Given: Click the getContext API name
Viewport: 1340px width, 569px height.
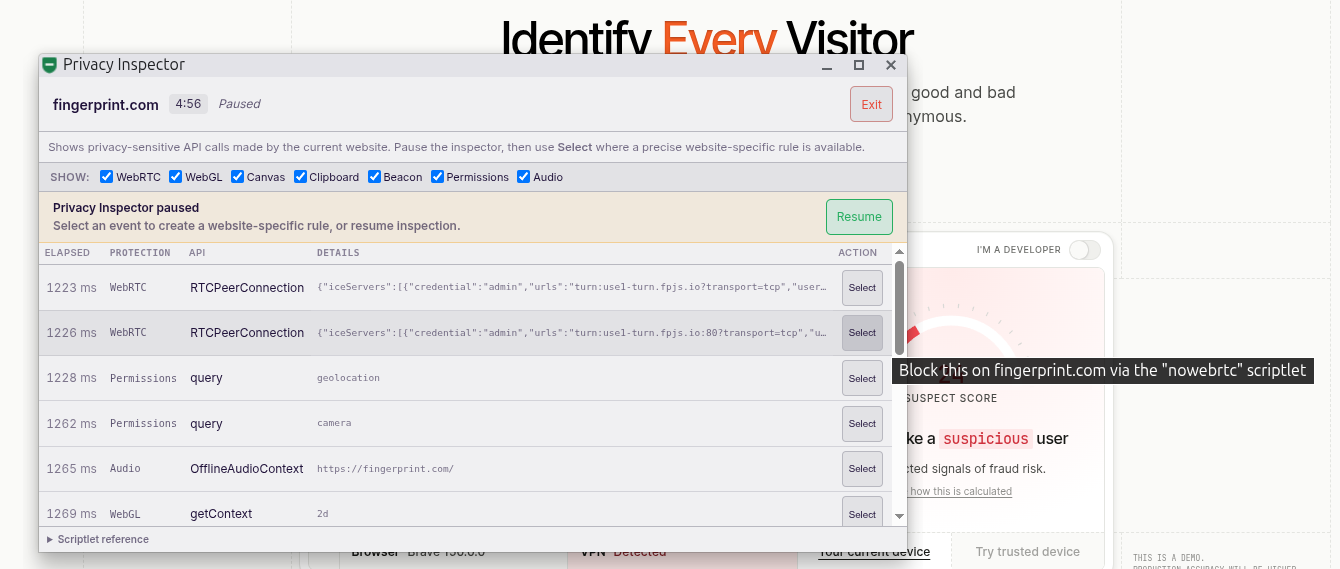Looking at the screenshot, I should (x=221, y=514).
